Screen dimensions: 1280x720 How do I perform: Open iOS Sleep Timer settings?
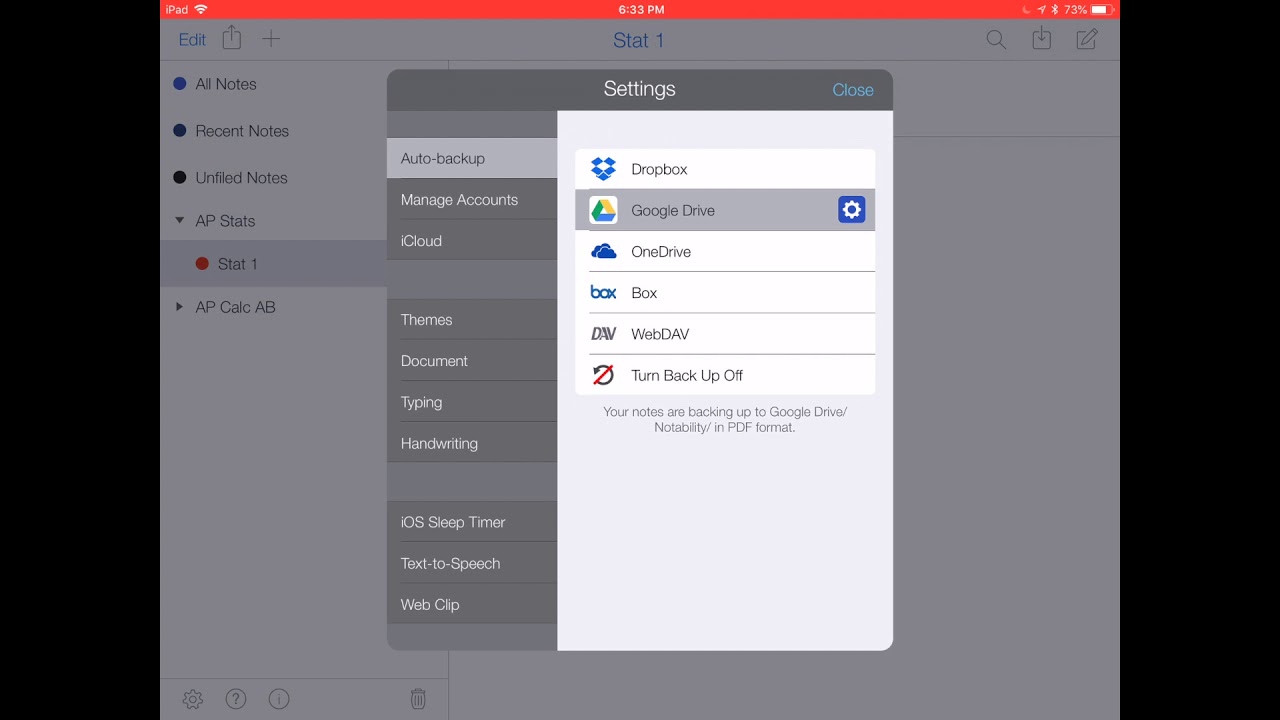click(x=472, y=522)
